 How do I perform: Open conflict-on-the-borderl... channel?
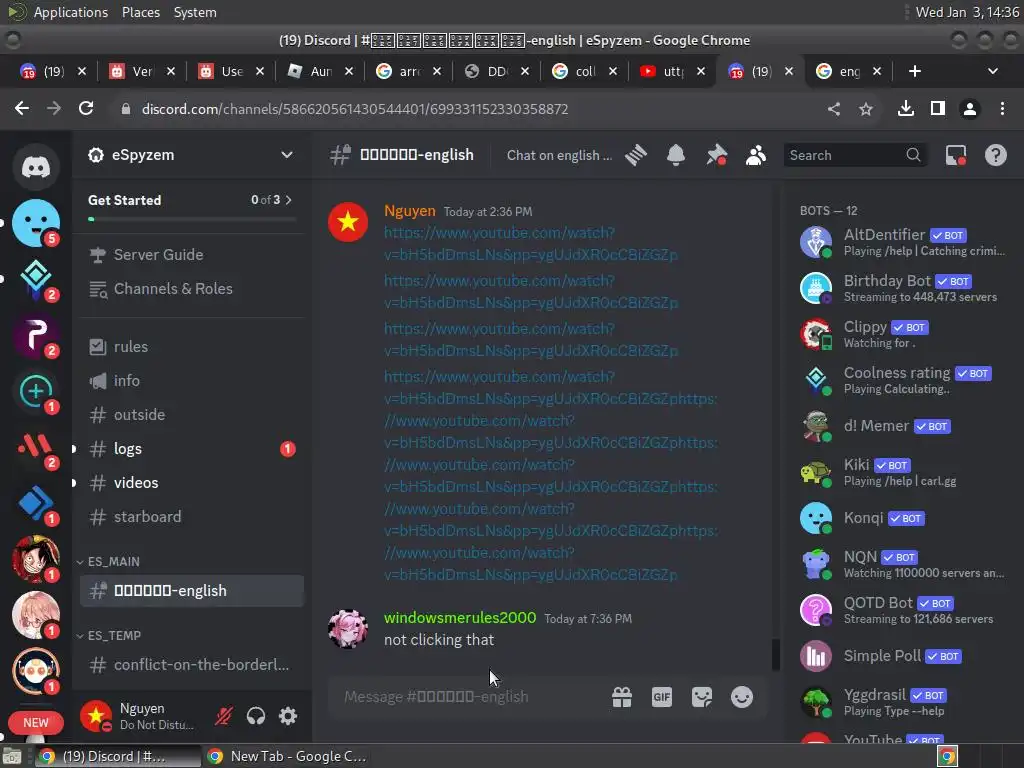191,665
